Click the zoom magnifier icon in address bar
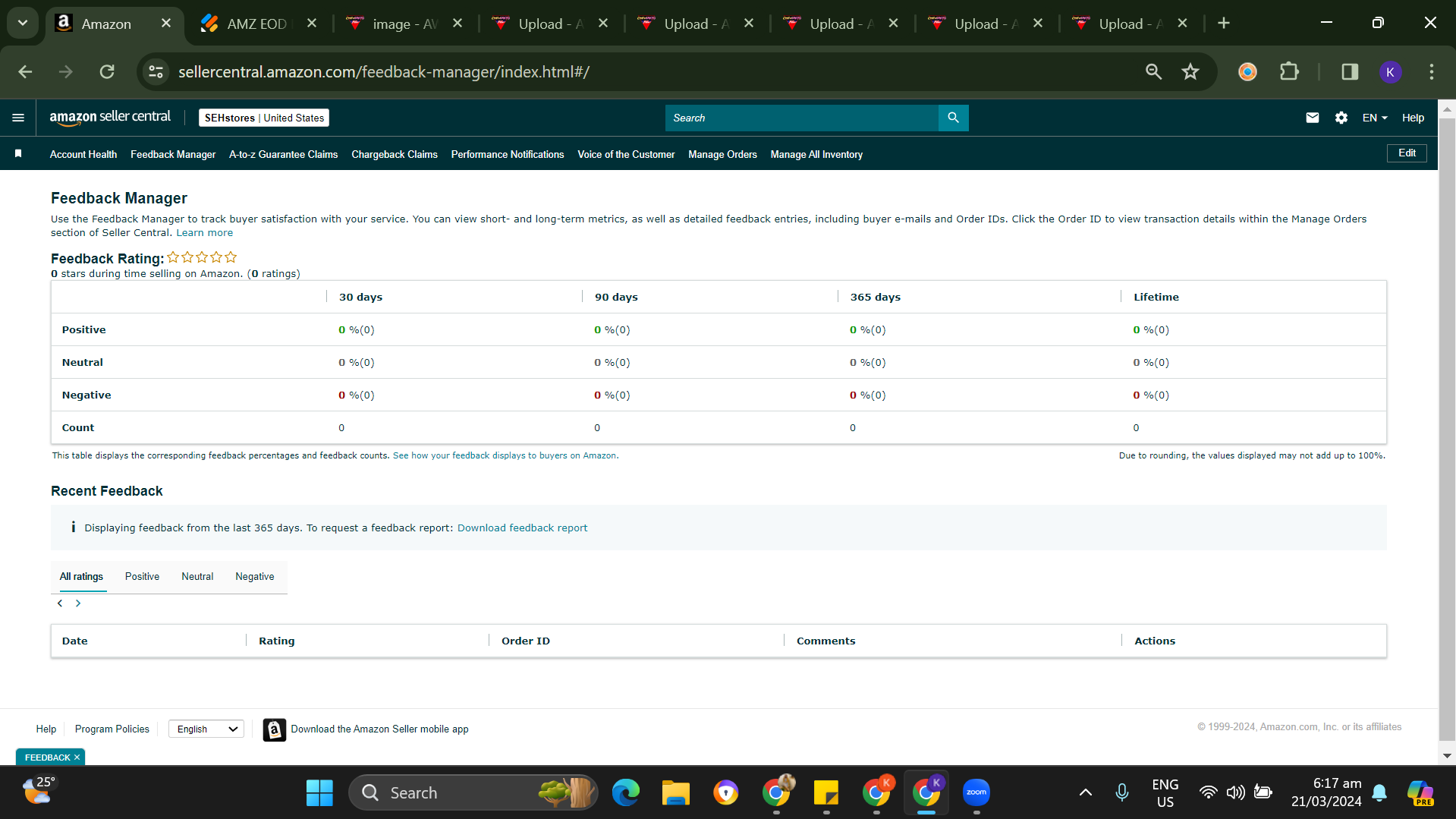This screenshot has height=819, width=1456. coord(1153,71)
